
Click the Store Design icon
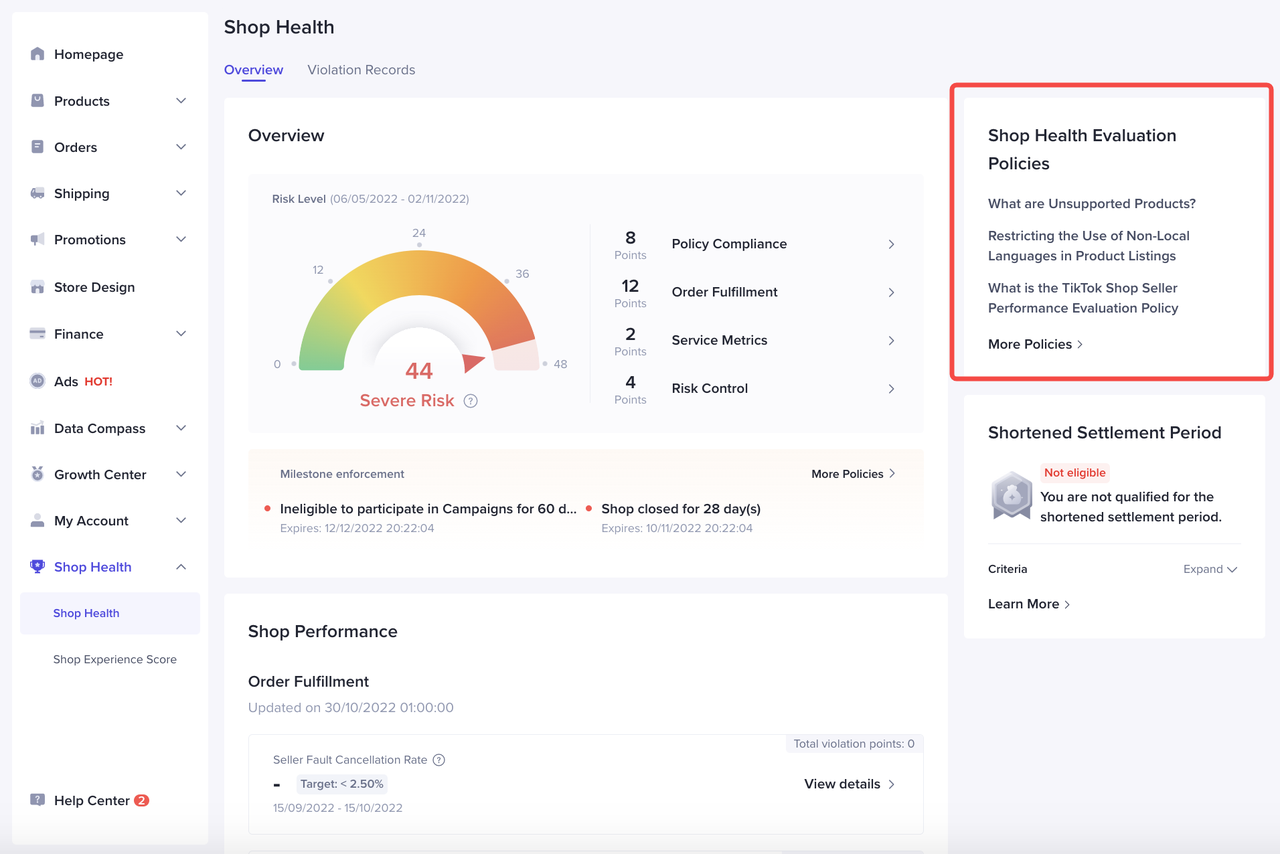coord(37,287)
